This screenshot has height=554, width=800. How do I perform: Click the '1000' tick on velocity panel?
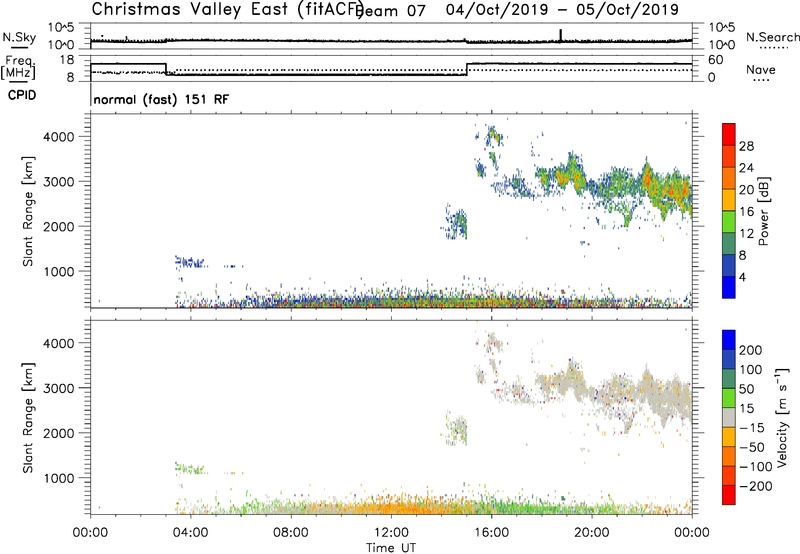click(58, 478)
